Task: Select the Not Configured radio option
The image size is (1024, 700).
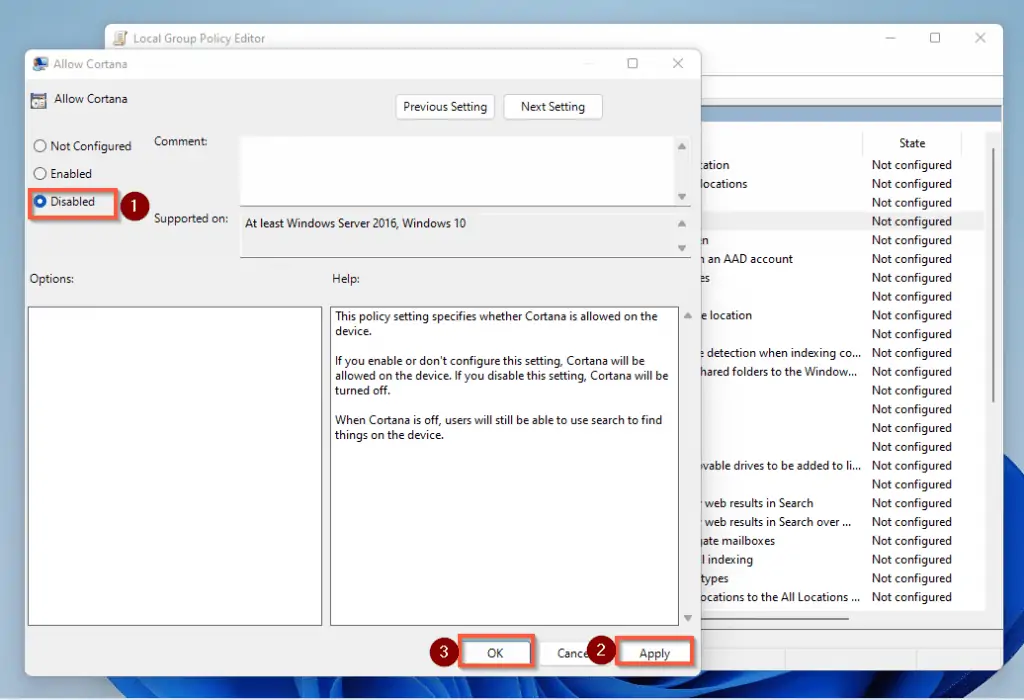Action: point(41,146)
